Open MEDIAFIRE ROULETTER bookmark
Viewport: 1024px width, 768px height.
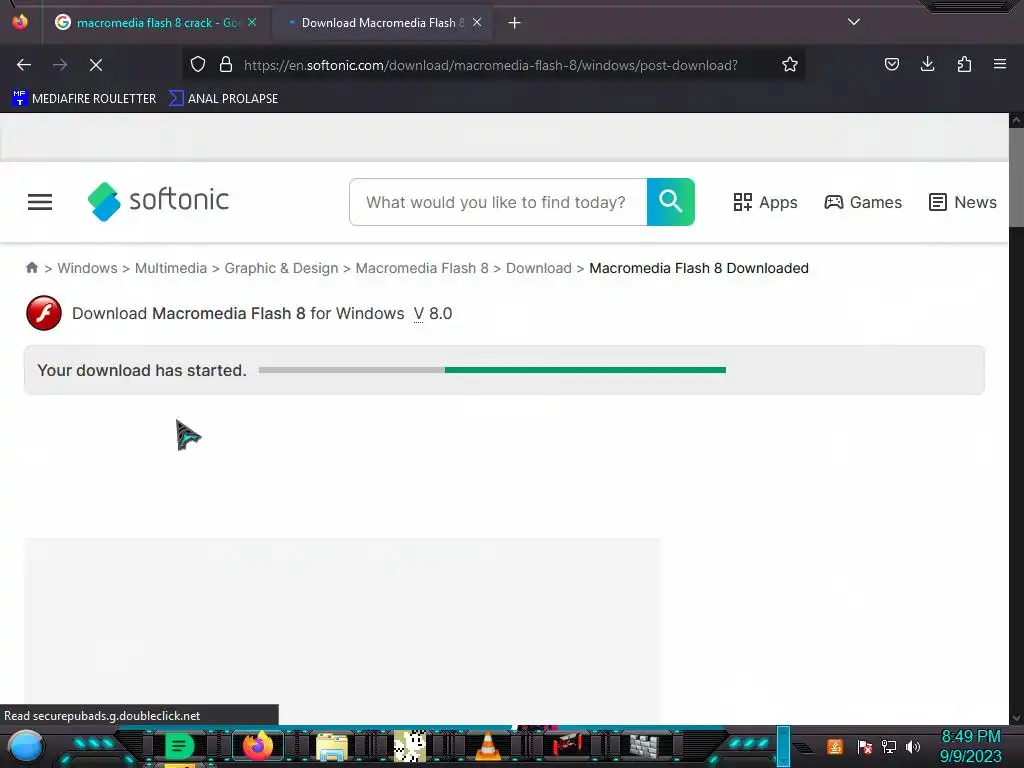pos(84,99)
